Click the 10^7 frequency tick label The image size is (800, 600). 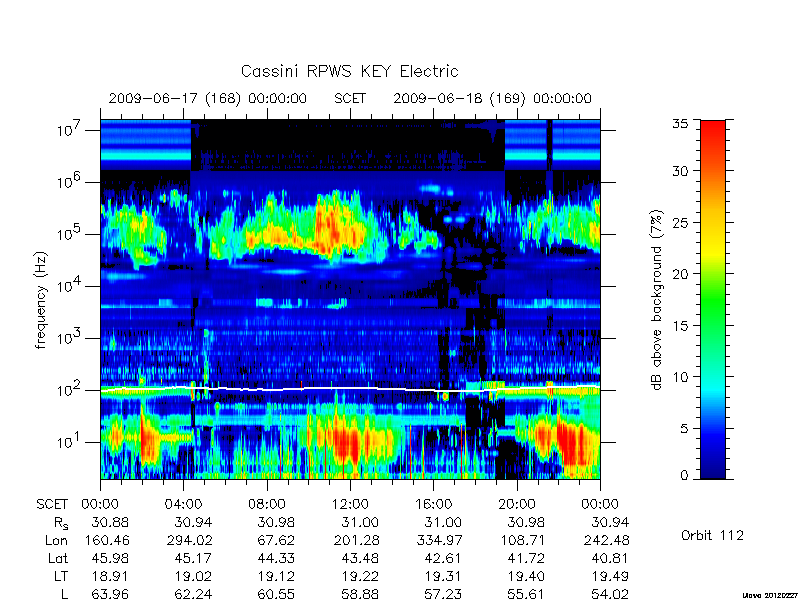70,130
